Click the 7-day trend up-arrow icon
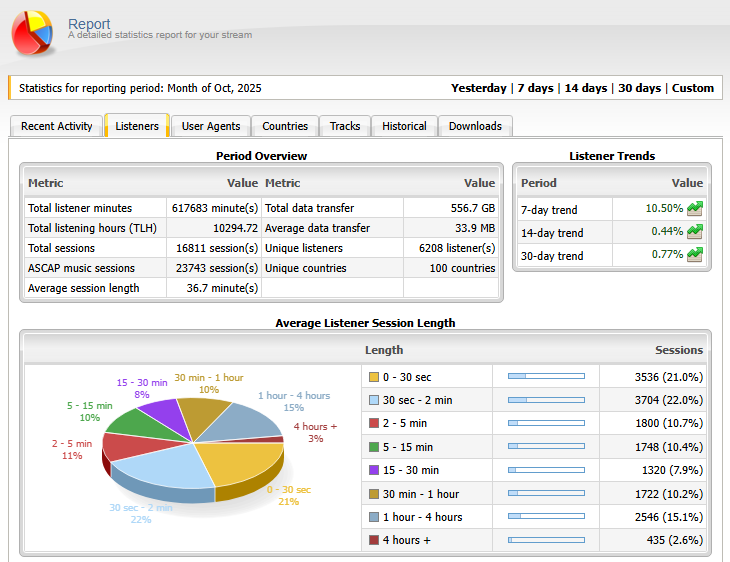Viewport: 730px width, 562px height. [x=695, y=209]
